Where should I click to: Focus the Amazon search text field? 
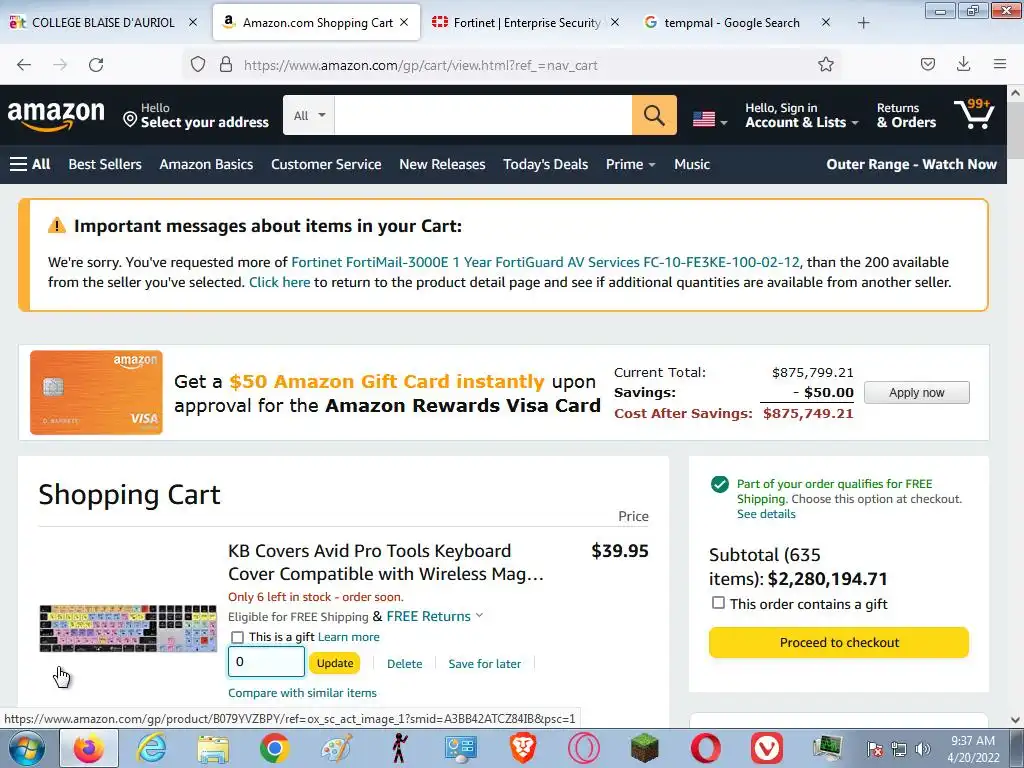(x=483, y=116)
